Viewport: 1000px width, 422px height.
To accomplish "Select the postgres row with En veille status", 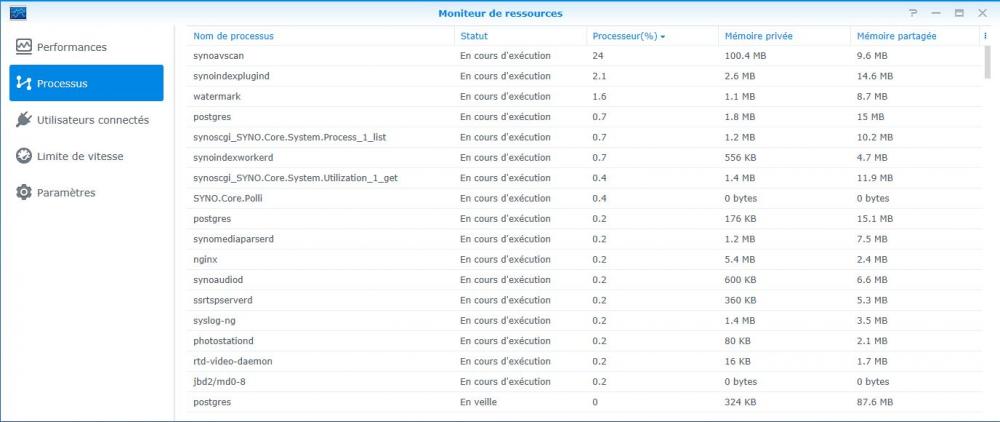I will click(584, 402).
